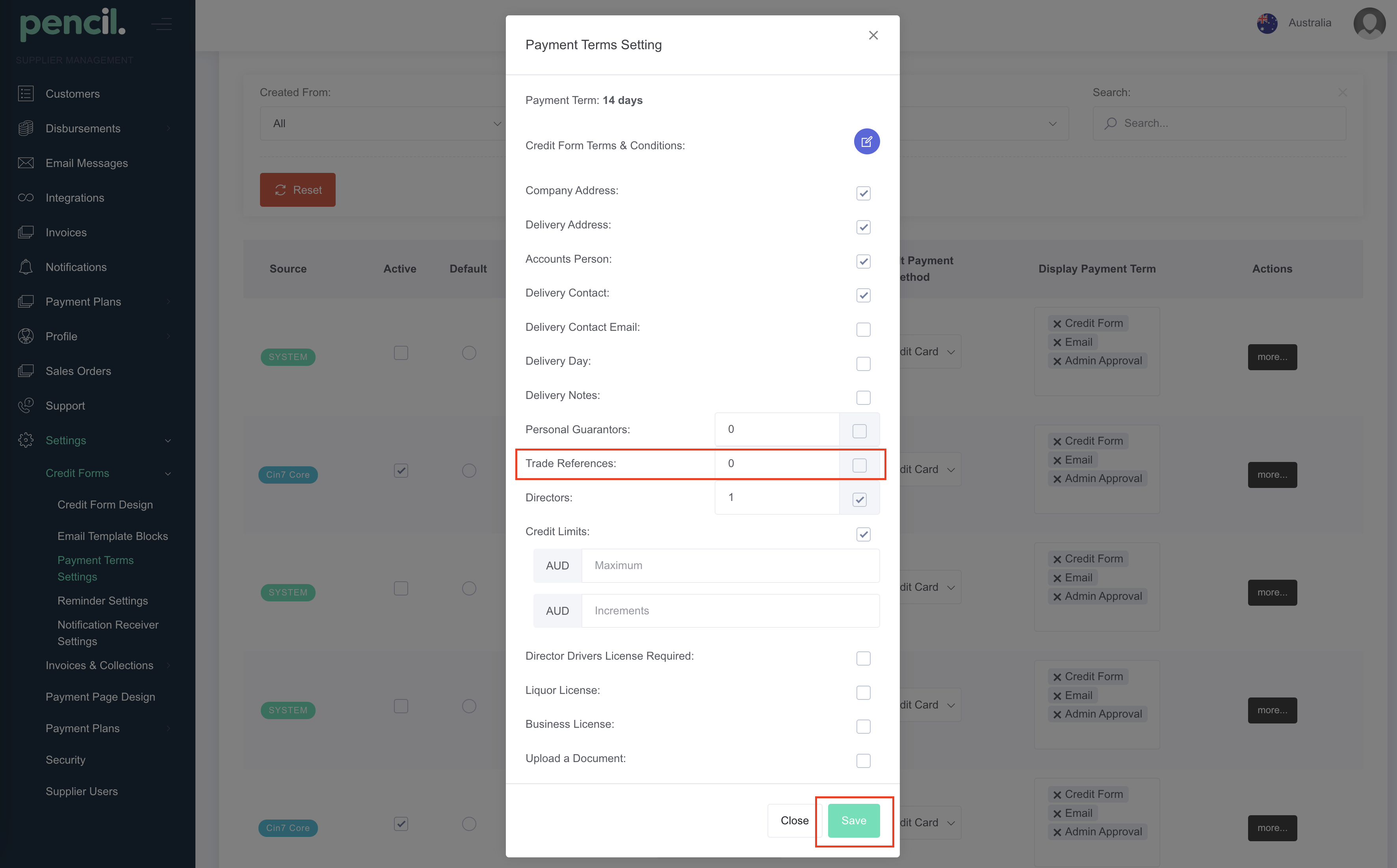1397x868 pixels.
Task: Uncheck the Delivery Address checkbox
Action: click(x=863, y=227)
